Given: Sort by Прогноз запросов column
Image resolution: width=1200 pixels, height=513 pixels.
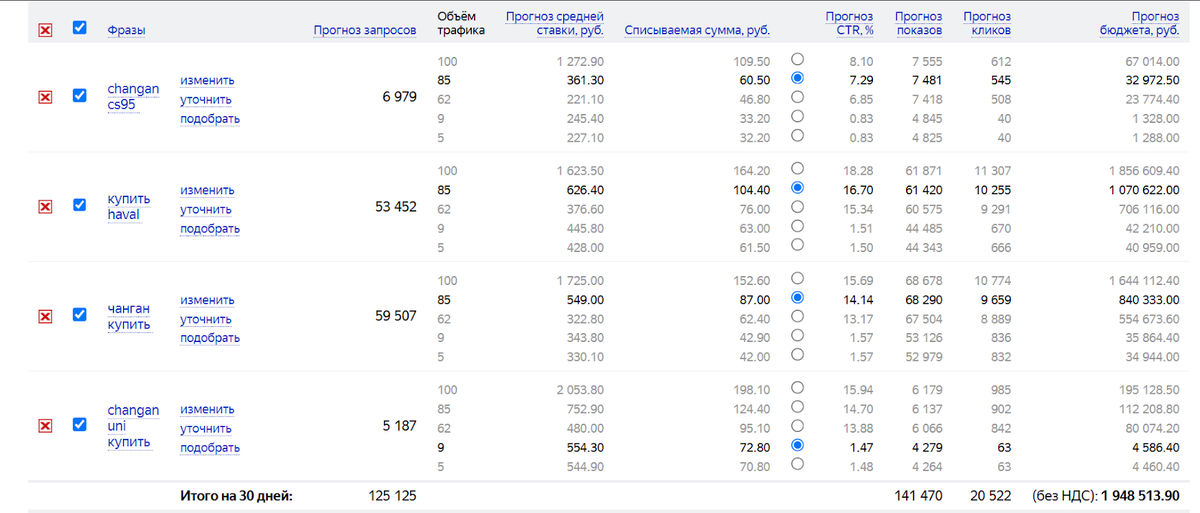Looking at the screenshot, I should click(x=365, y=30).
